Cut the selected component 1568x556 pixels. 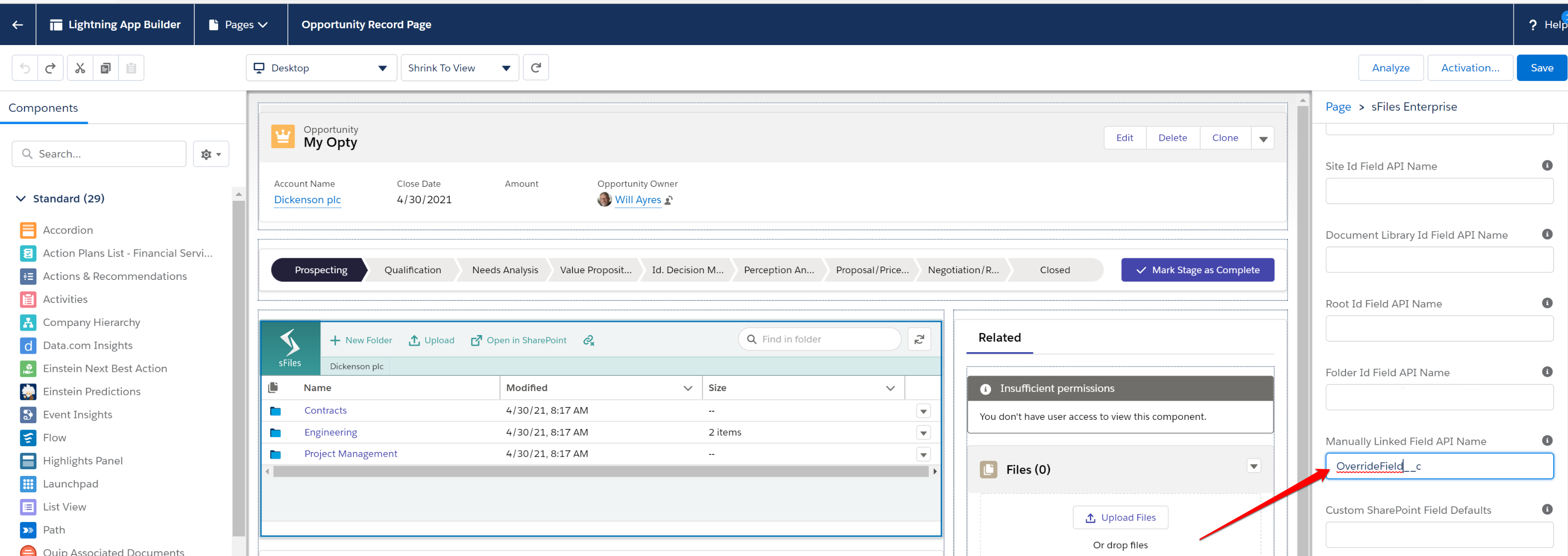pos(80,68)
